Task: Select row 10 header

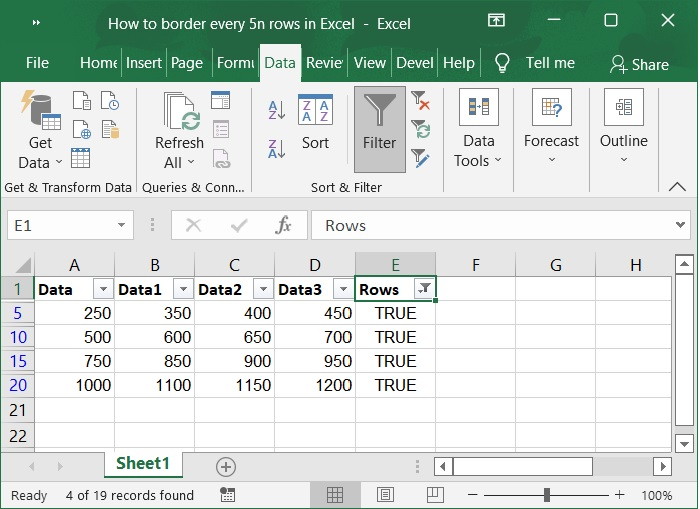Action: [18, 337]
